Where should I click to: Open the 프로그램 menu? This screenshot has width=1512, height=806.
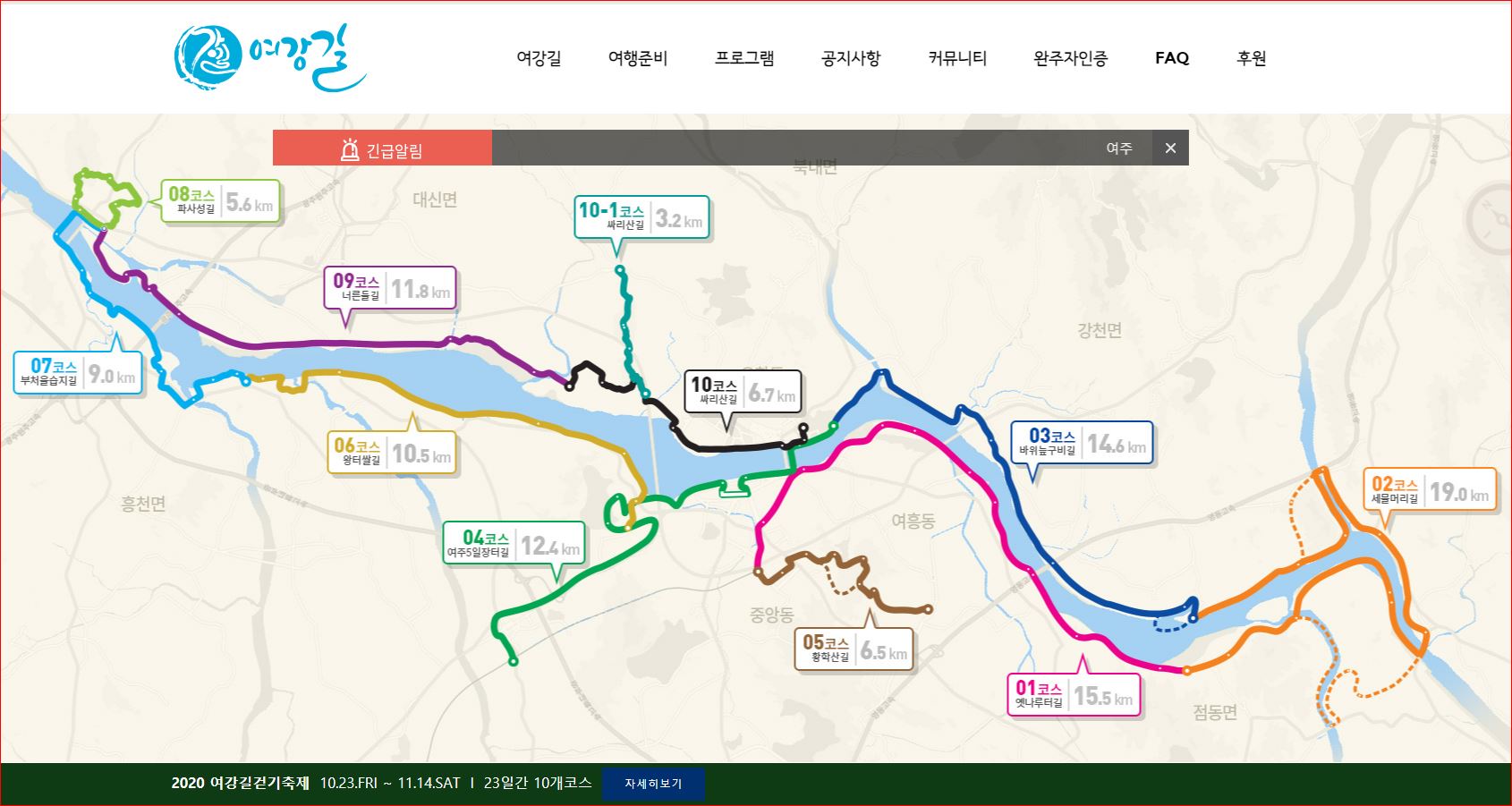coord(744,58)
